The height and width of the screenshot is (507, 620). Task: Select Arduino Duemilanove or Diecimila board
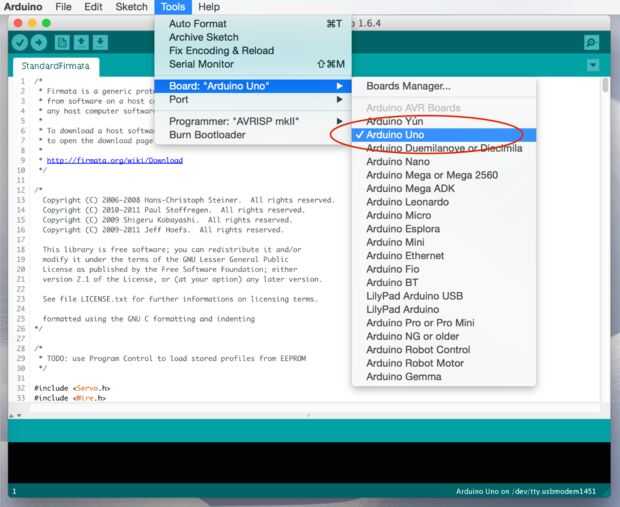coord(444,148)
